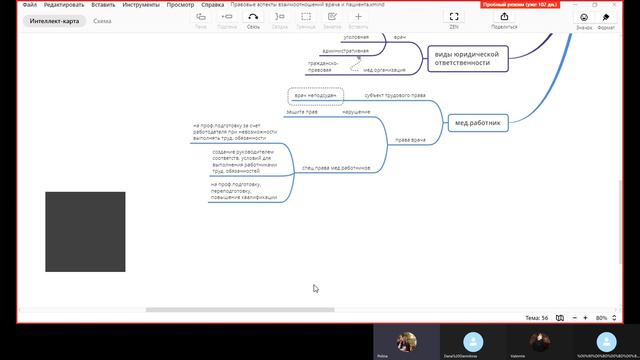Screen dimensions: 640x360
Task: Select the 'гражданско-правовая' subtopic
Action: point(323,67)
